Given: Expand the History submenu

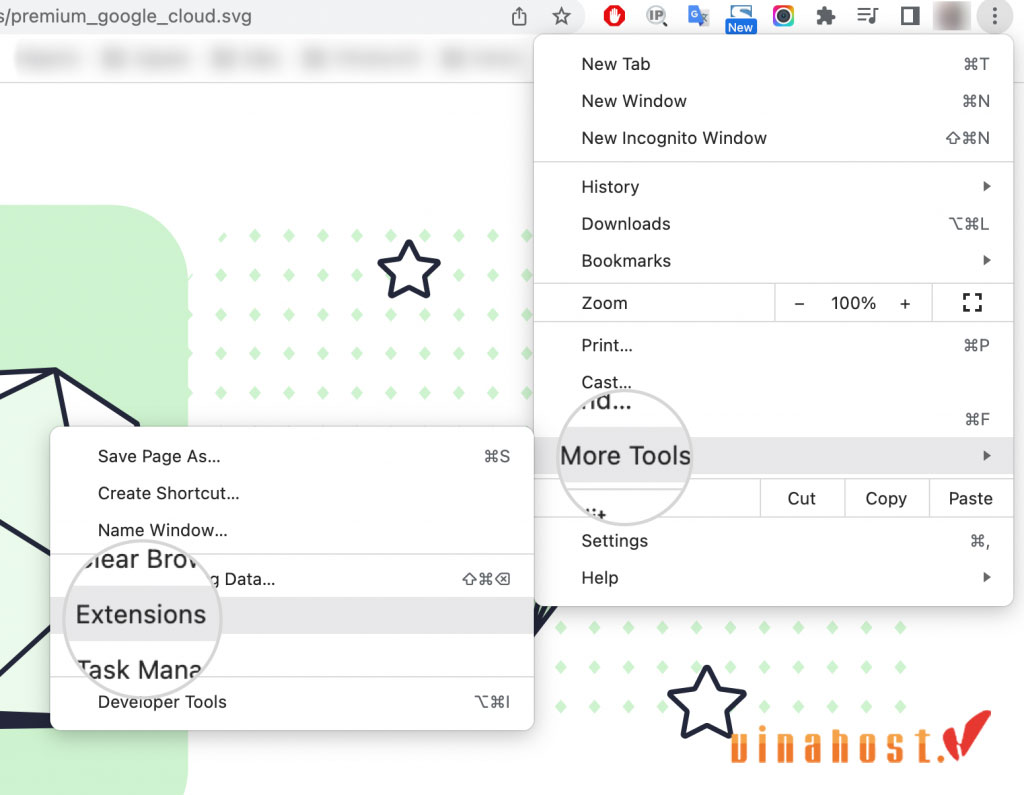Looking at the screenshot, I should coord(773,187).
